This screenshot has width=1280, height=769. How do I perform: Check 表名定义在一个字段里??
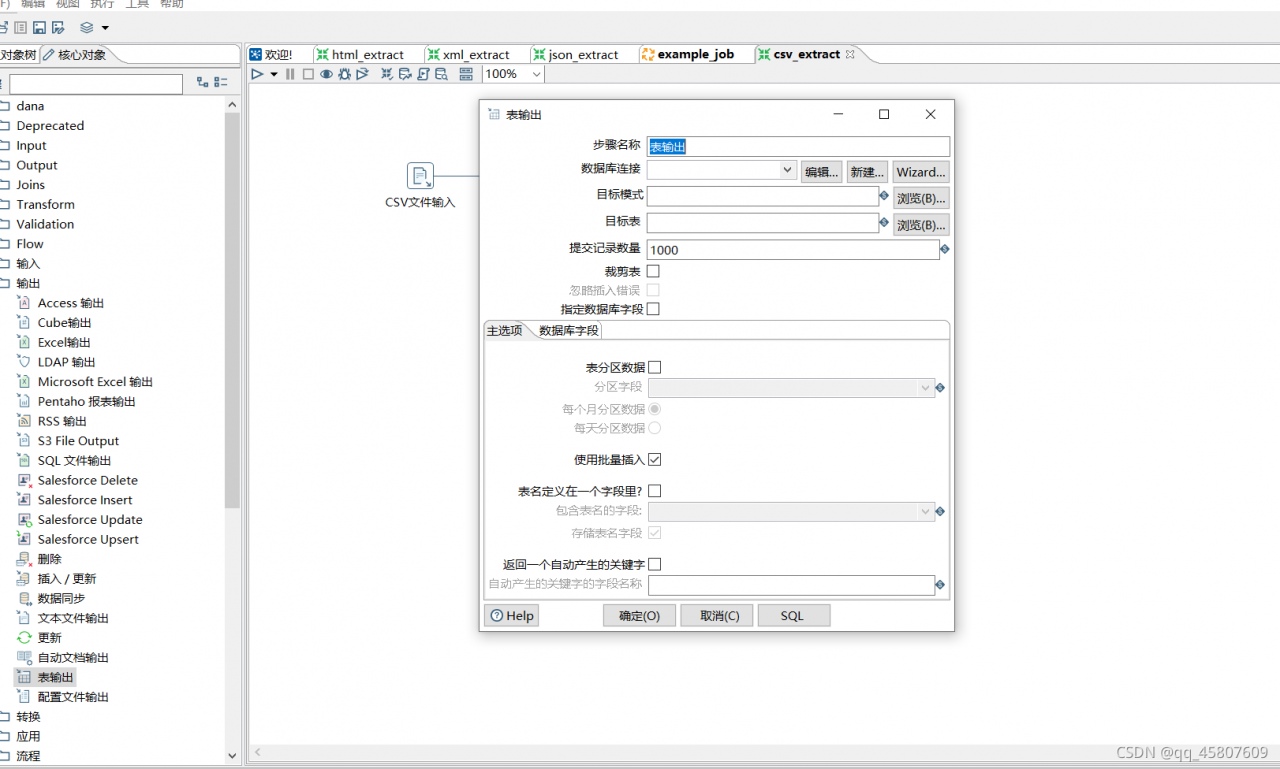pyautogui.click(x=655, y=491)
